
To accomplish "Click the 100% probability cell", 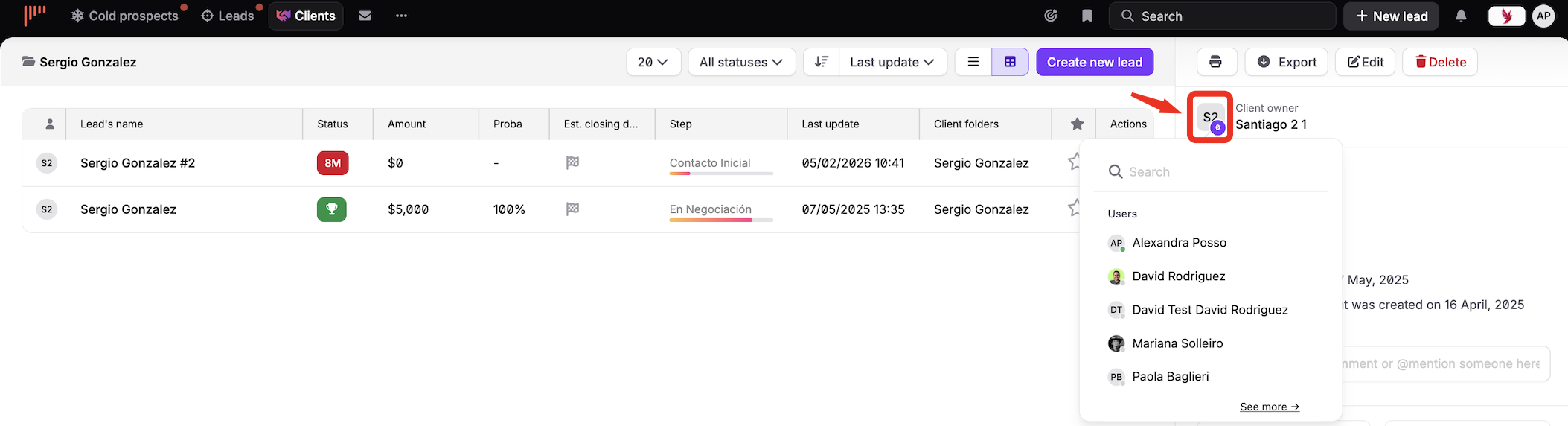I will pos(509,209).
